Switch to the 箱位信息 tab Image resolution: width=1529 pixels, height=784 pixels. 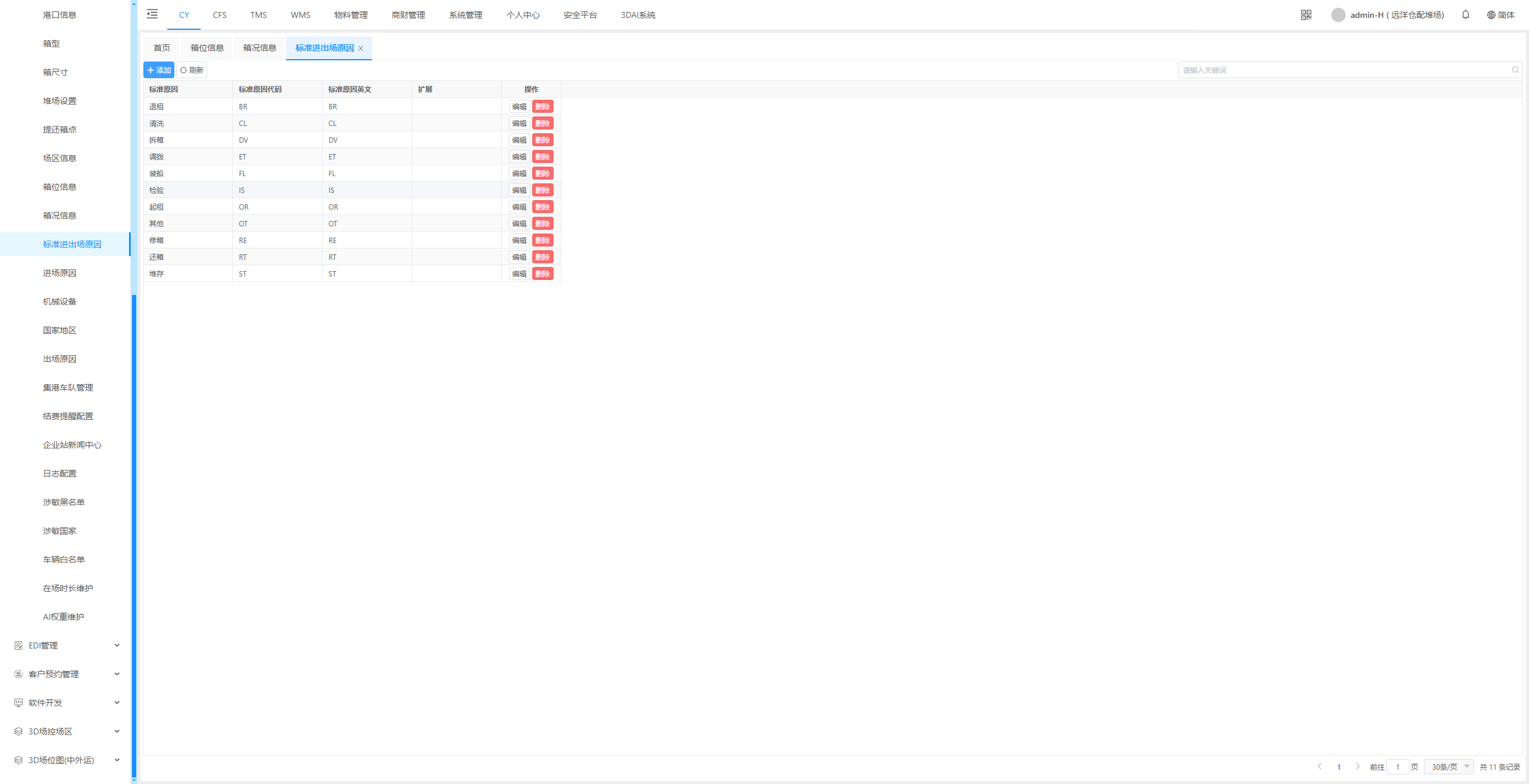[x=207, y=48]
